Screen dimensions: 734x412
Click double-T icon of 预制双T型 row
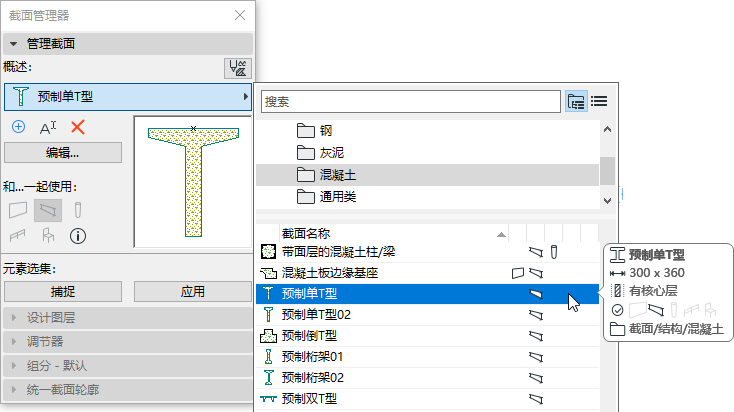coord(268,399)
